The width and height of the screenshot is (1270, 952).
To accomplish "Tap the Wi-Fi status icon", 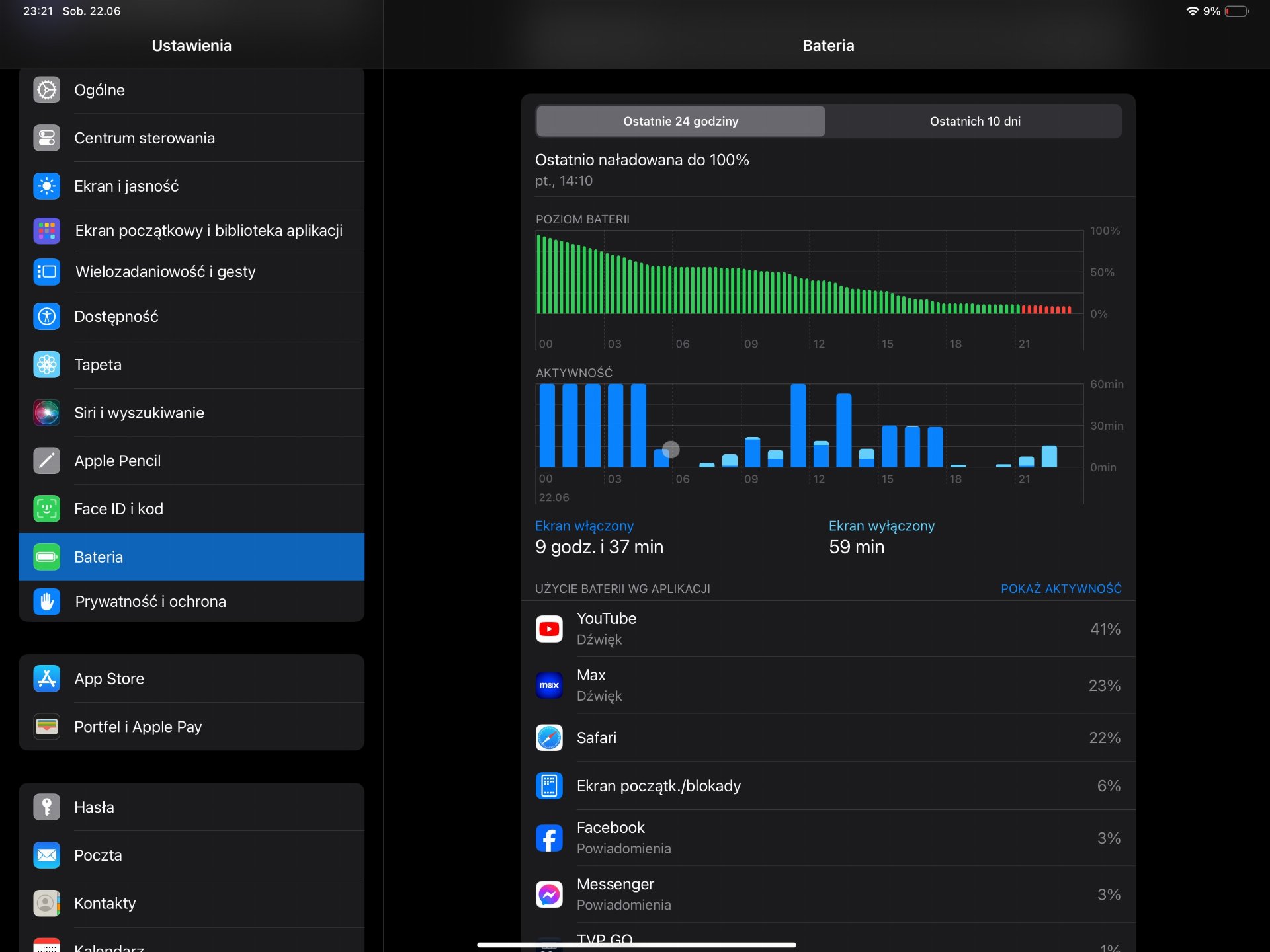I will 1192,11.
